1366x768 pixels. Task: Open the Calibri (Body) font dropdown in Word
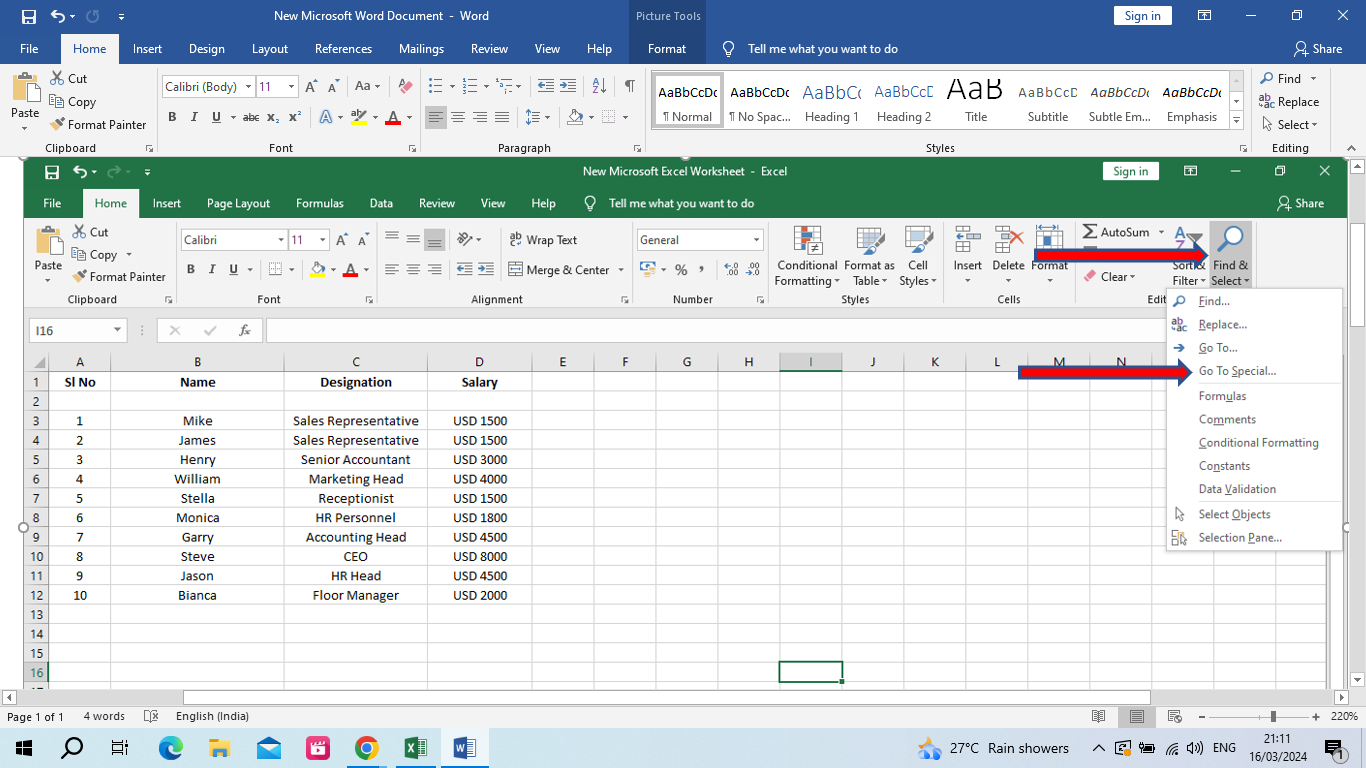click(x=247, y=87)
